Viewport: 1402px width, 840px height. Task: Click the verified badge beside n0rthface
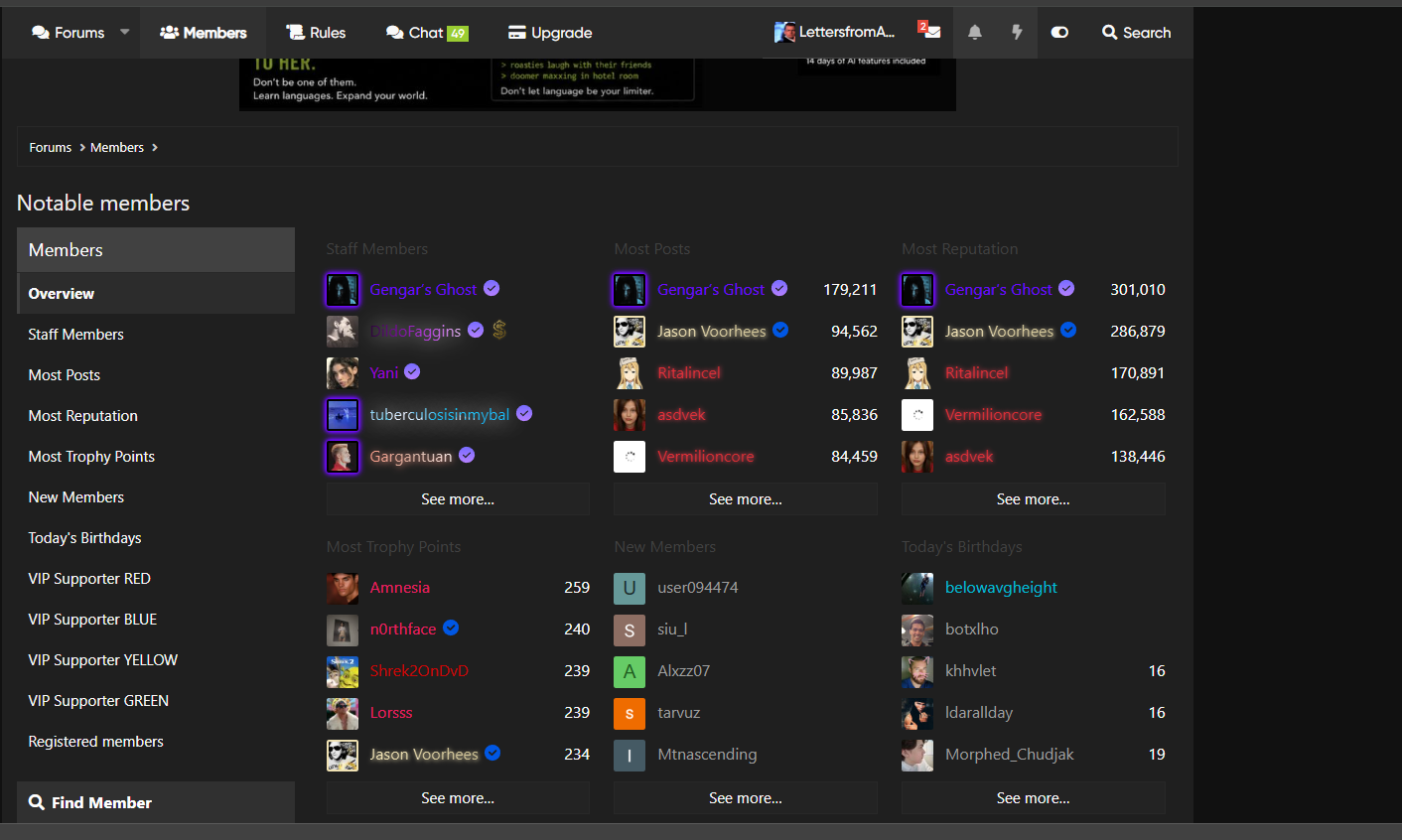[x=451, y=628]
